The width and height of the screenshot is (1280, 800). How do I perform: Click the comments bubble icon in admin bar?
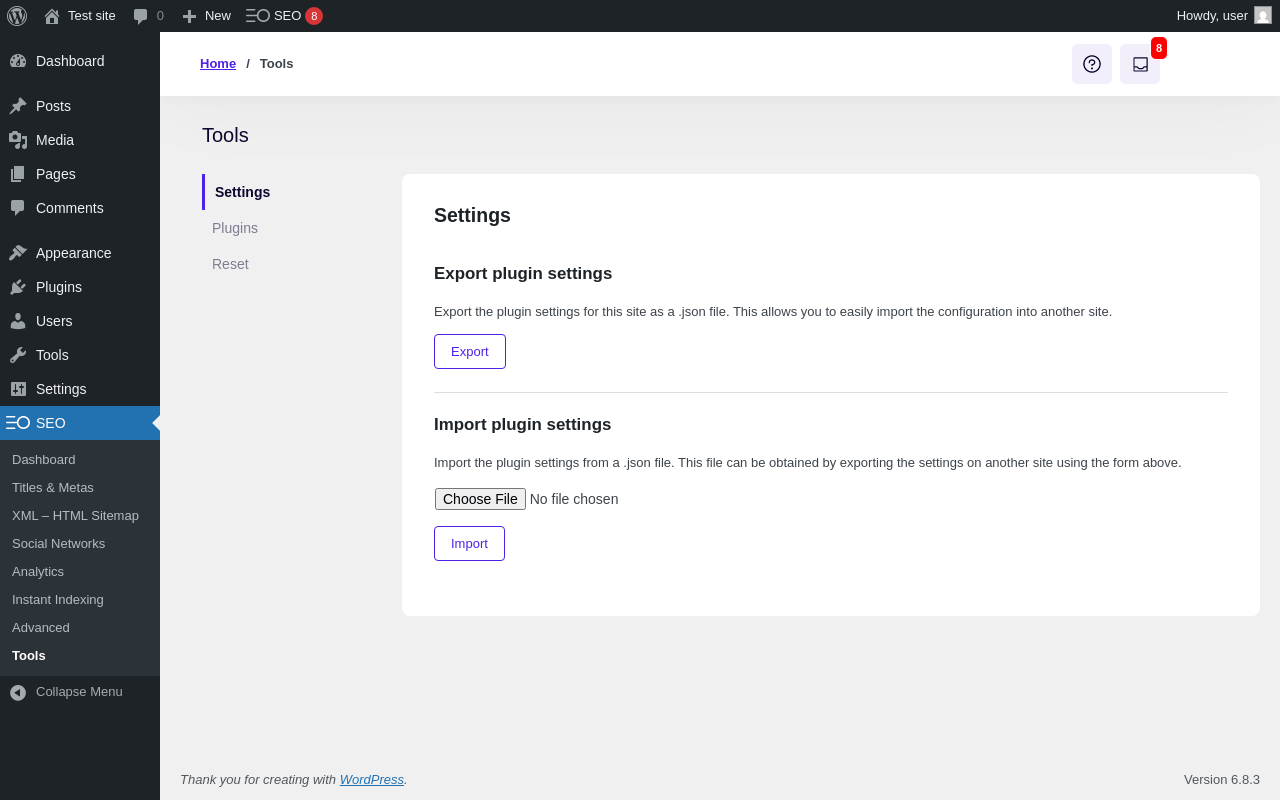click(141, 16)
